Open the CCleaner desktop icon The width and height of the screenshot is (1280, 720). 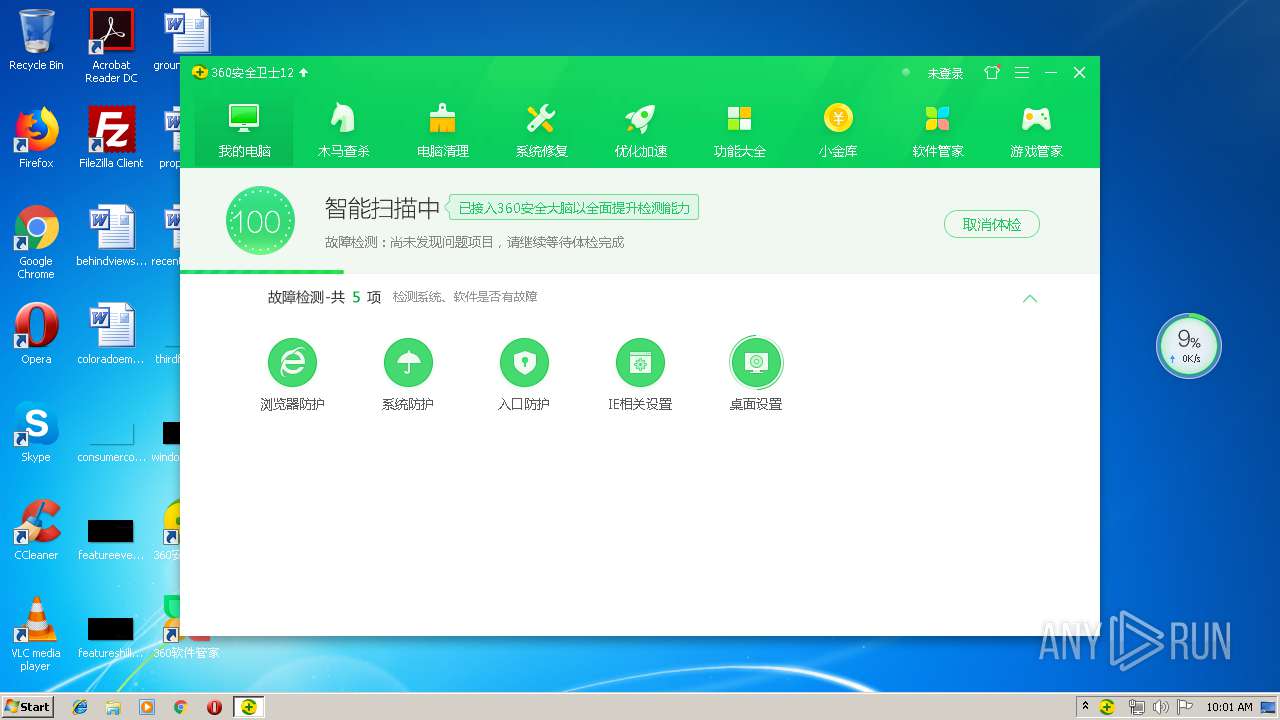36,530
